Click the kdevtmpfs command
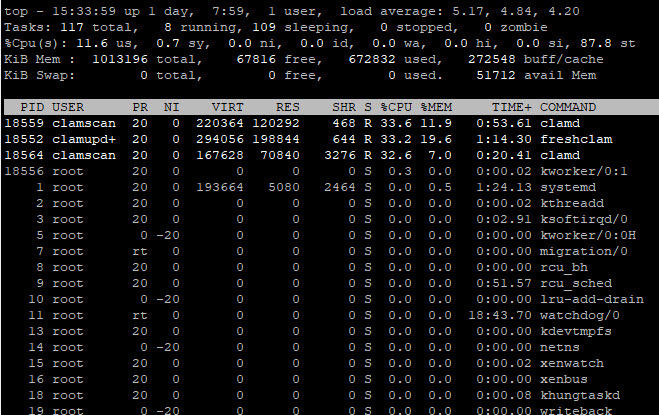 click(576, 331)
